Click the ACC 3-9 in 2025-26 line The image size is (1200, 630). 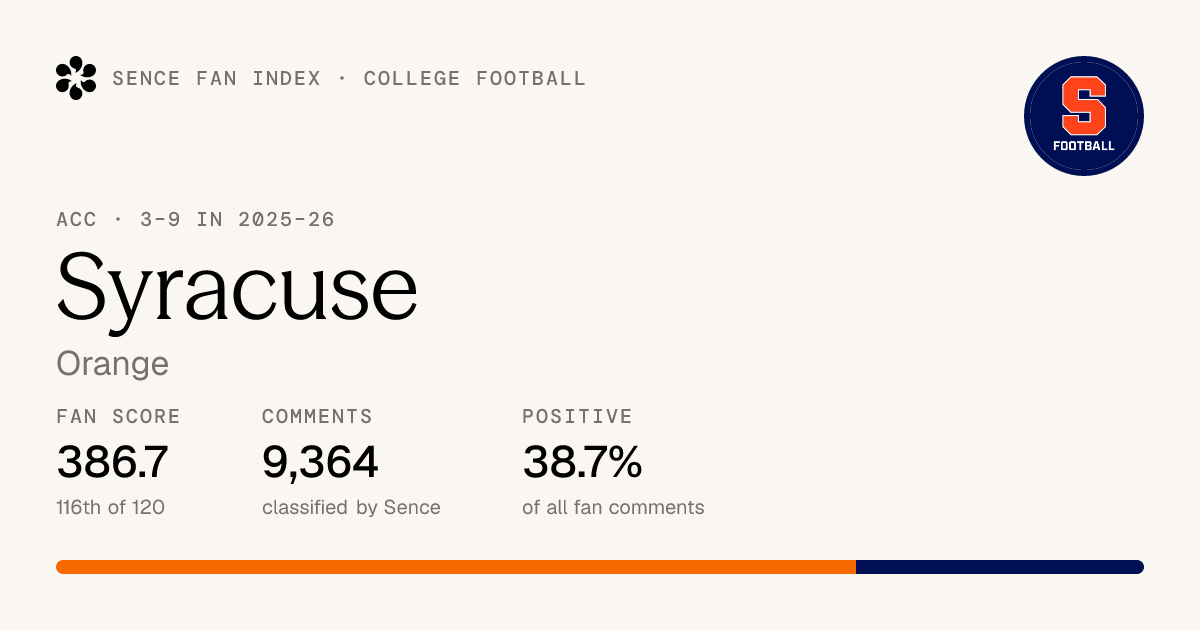click(x=196, y=219)
